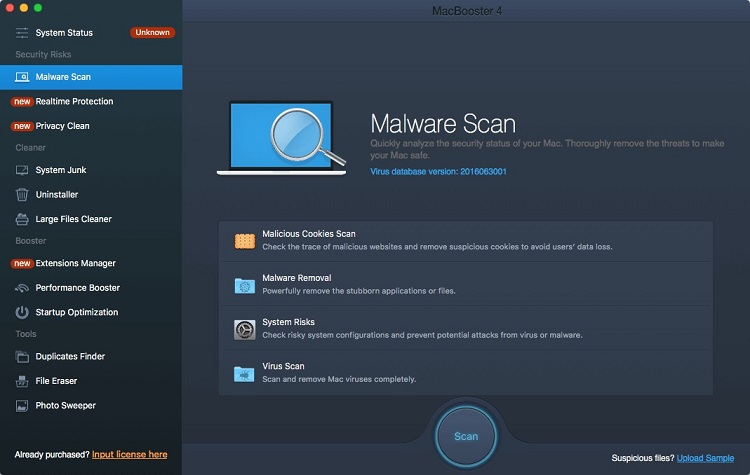Open Large Files Cleaner

[x=91, y=219]
